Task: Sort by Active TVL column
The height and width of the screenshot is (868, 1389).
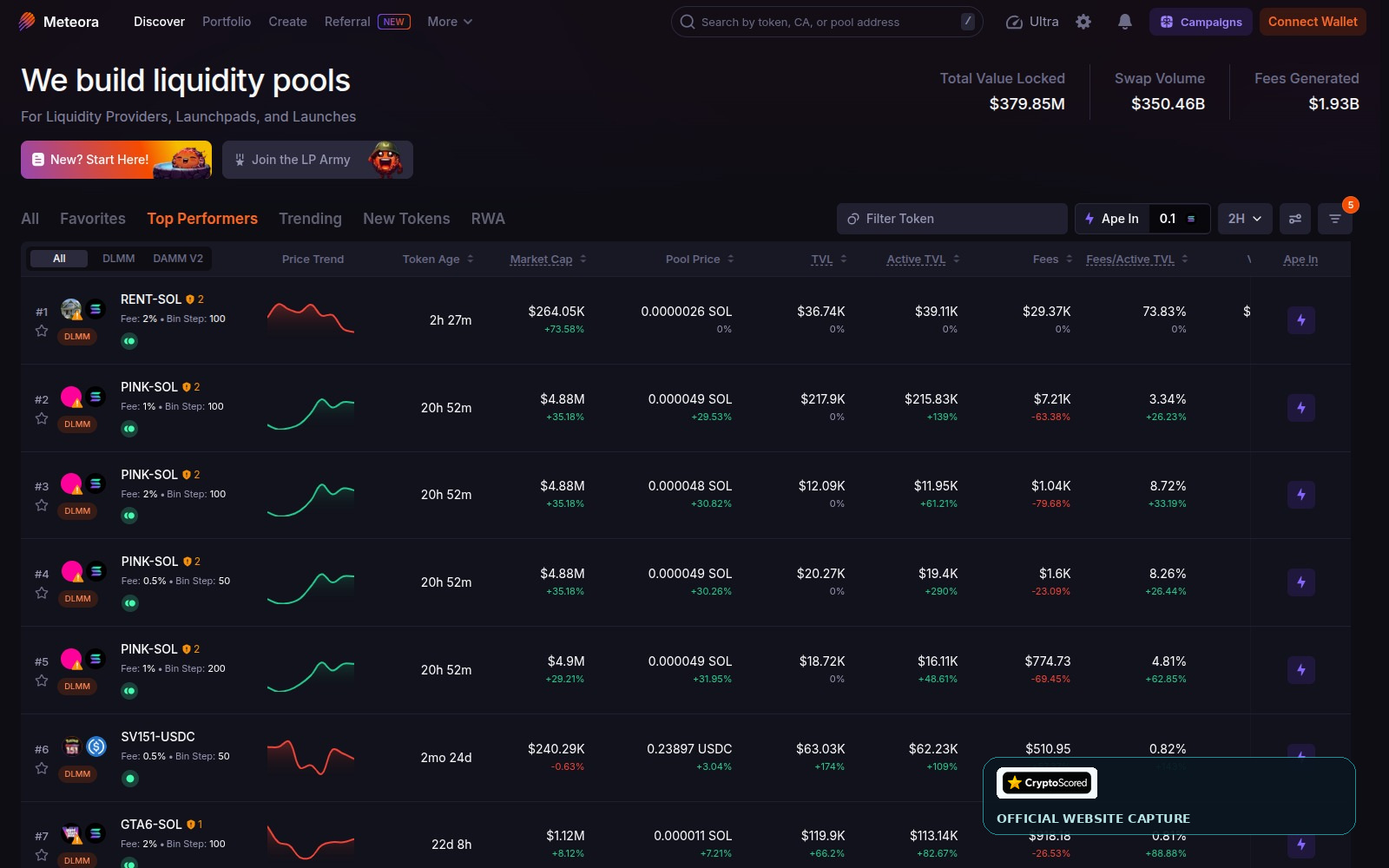Action: coord(924,259)
